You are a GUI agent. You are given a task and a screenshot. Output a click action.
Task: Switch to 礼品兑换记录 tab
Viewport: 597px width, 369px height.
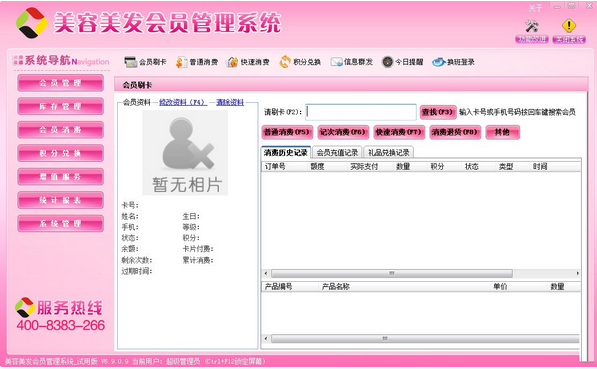(x=388, y=153)
